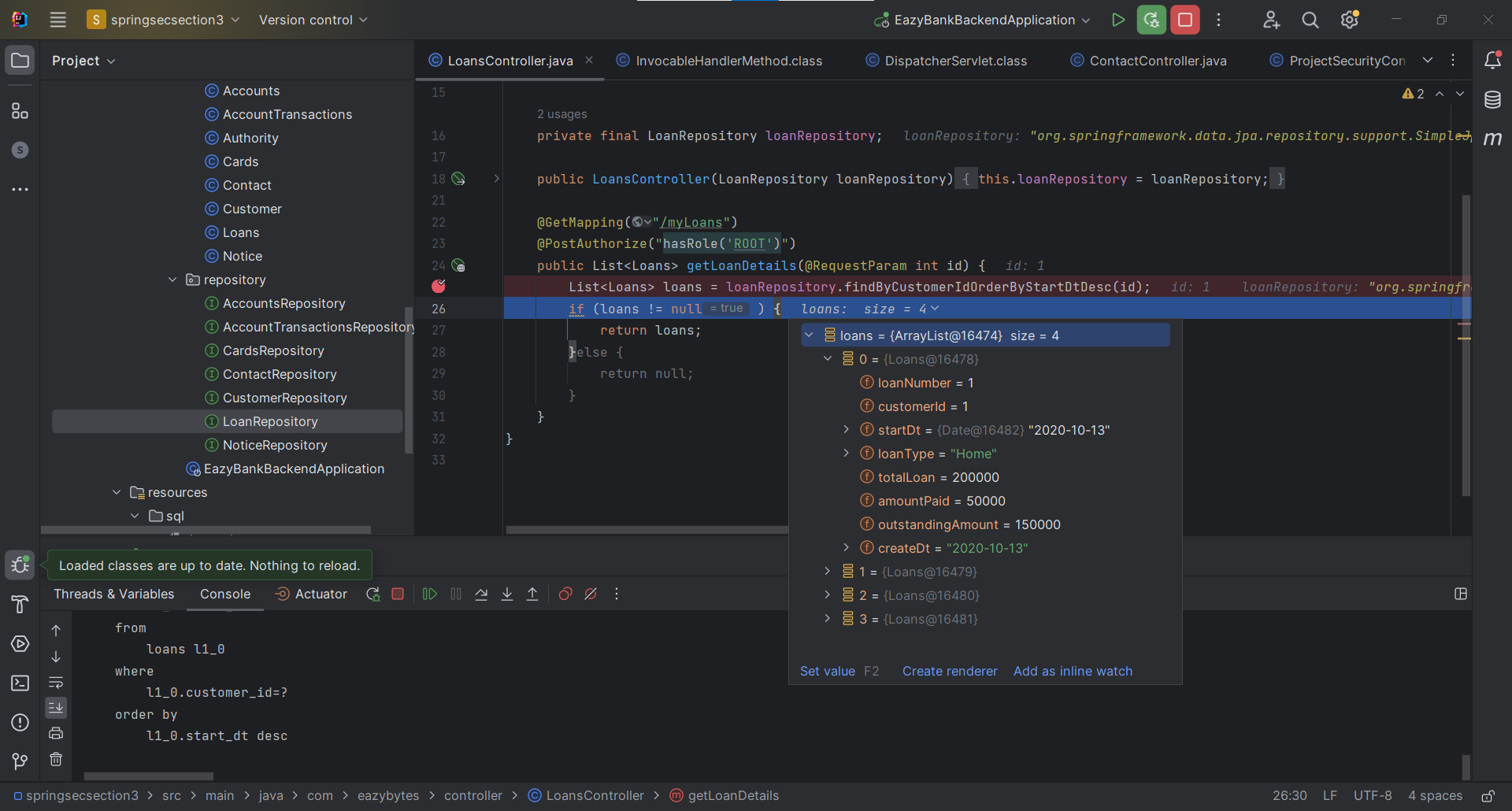Rerun debug session from main toolbar

[1151, 20]
